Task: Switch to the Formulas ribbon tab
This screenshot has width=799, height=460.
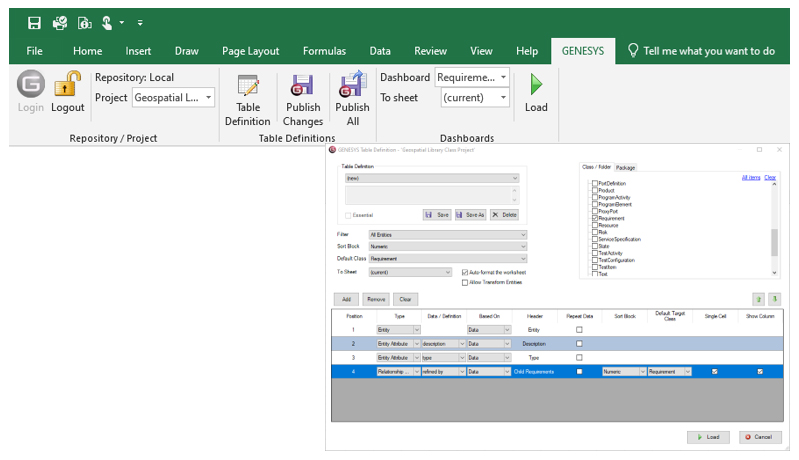Action: (325, 51)
